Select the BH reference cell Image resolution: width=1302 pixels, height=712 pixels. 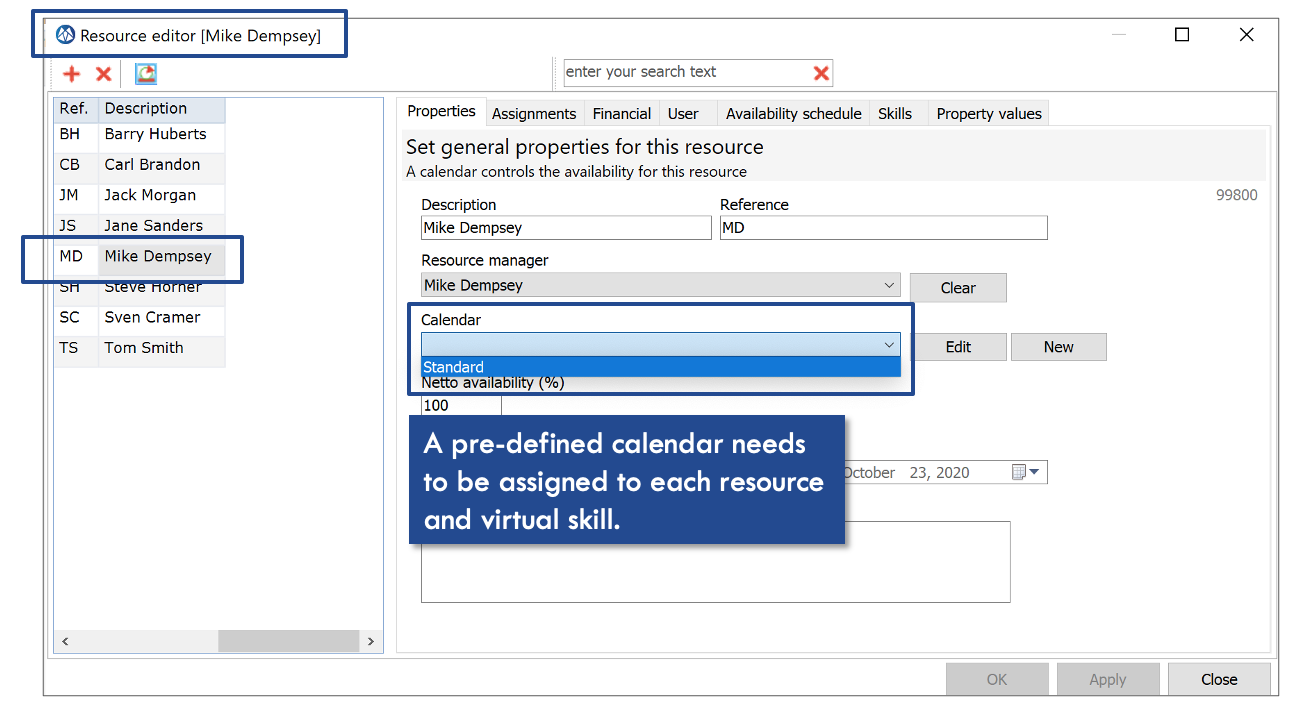click(x=76, y=134)
